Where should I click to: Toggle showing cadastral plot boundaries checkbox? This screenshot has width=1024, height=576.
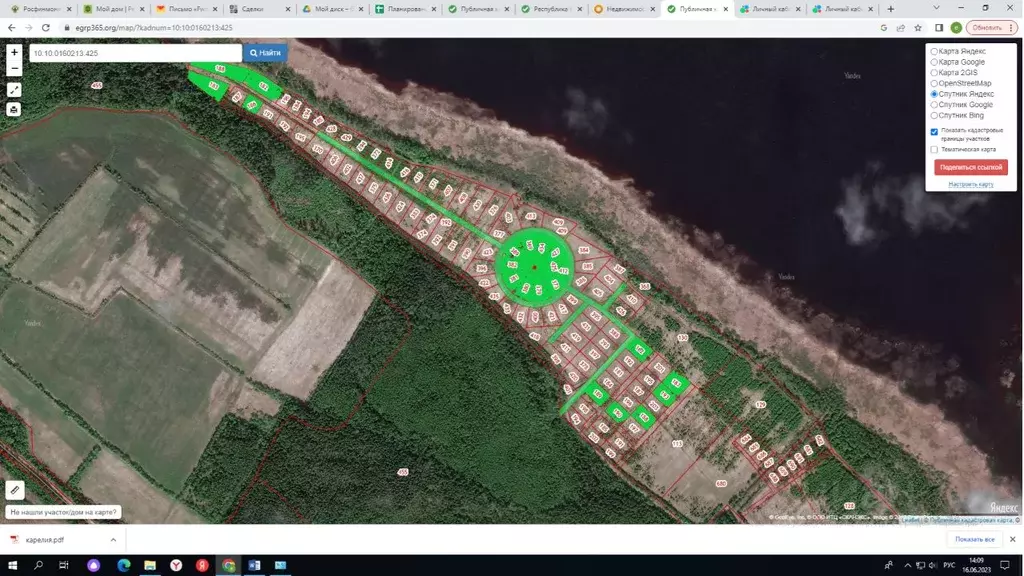934,132
